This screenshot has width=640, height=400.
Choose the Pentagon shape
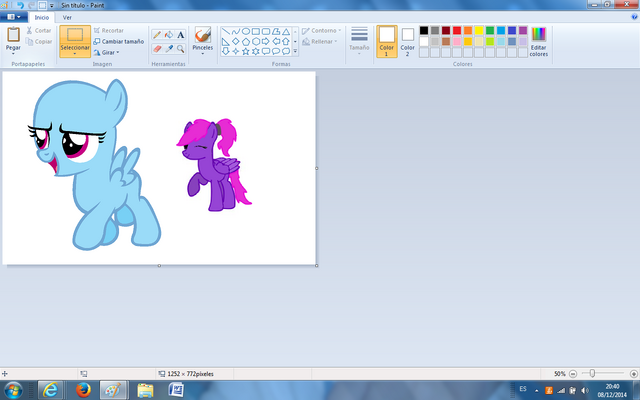(x=246, y=42)
